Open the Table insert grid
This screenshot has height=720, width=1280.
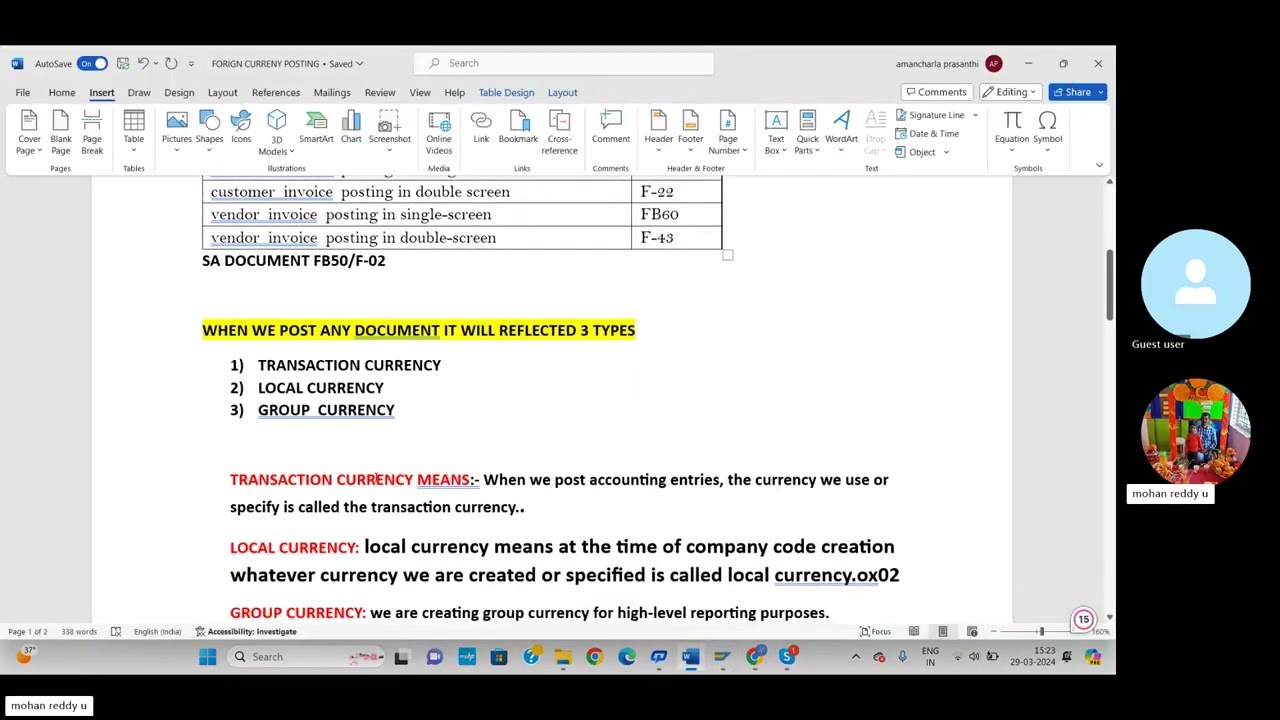[133, 132]
